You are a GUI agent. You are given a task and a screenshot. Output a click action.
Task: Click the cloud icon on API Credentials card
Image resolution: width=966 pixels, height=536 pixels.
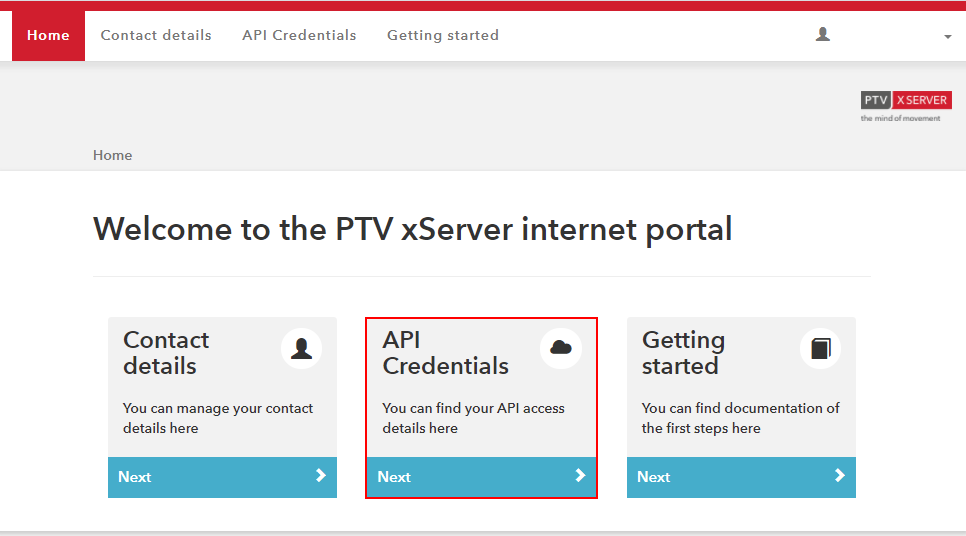pos(561,349)
